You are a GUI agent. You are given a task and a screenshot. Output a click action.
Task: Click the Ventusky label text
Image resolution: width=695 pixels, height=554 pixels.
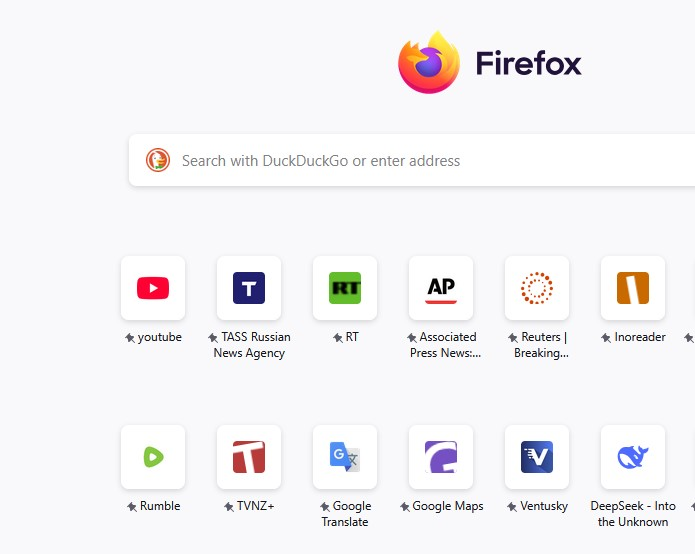[x=544, y=506]
